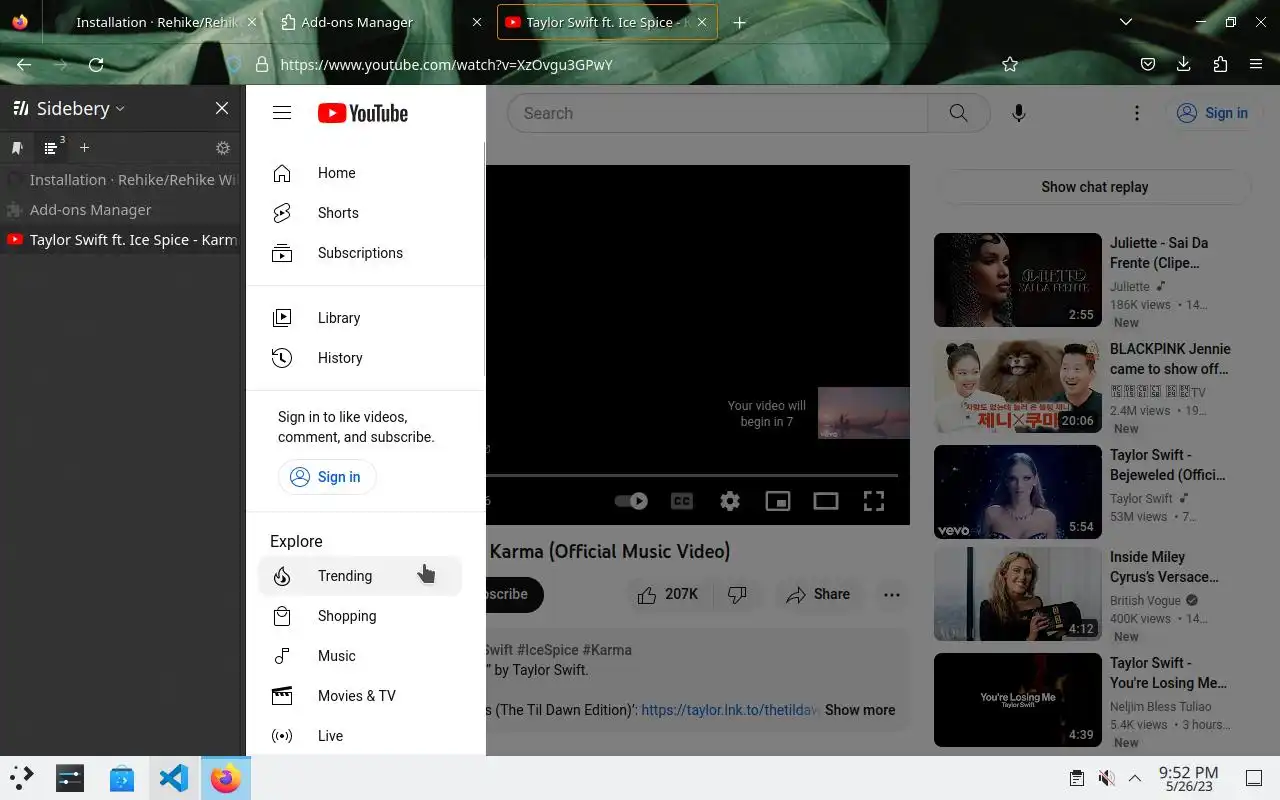Expand hidden system tray icons arrow
The height and width of the screenshot is (800, 1280).
point(1135,778)
